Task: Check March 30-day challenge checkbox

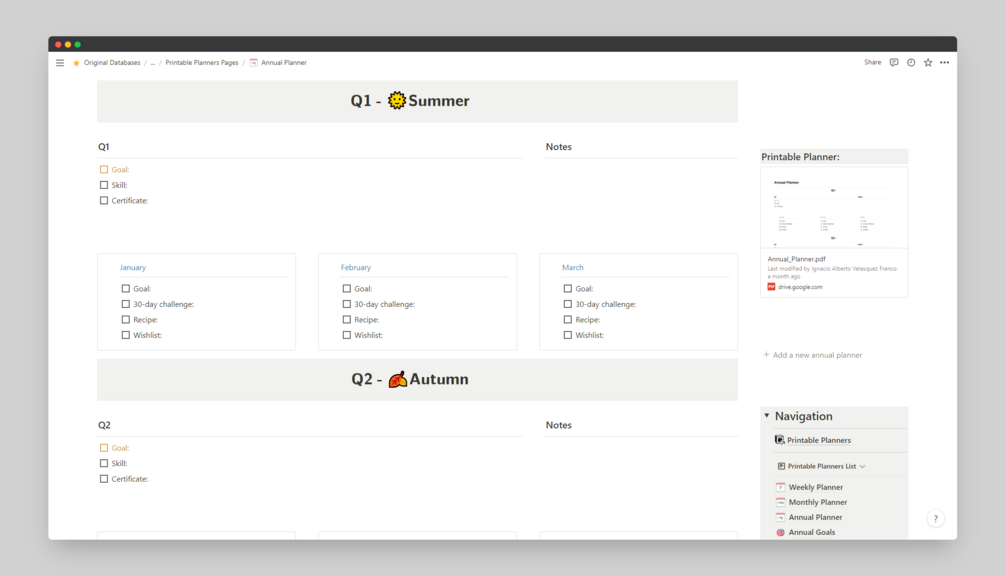Action: [x=568, y=304]
